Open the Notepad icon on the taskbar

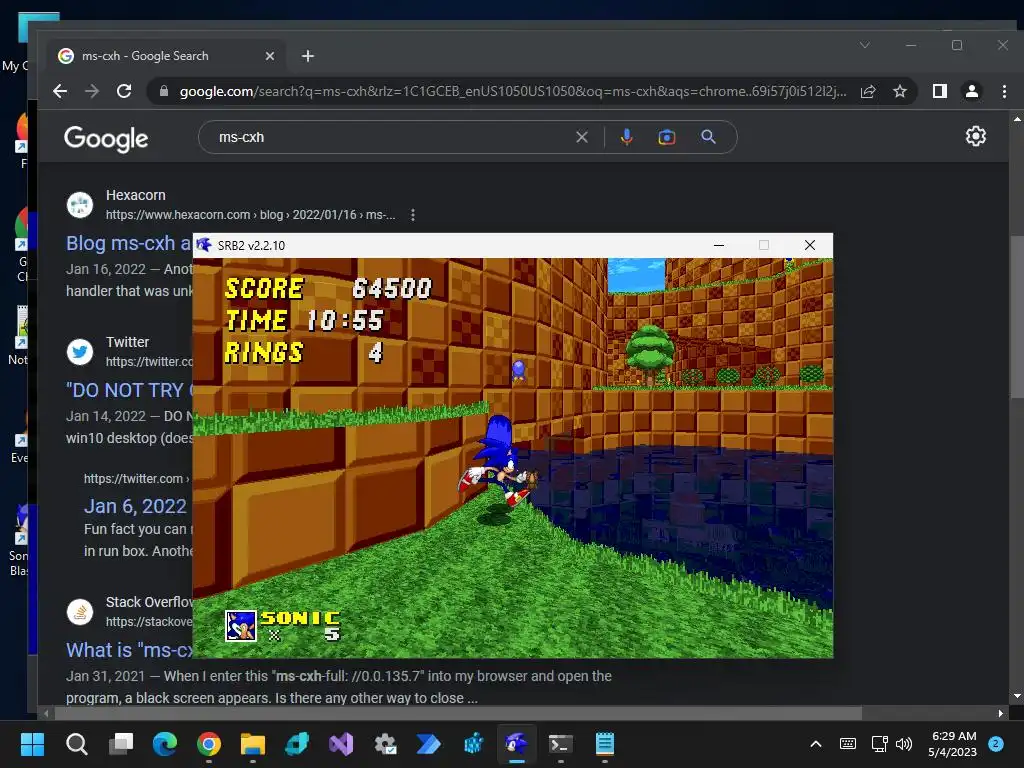(x=605, y=744)
